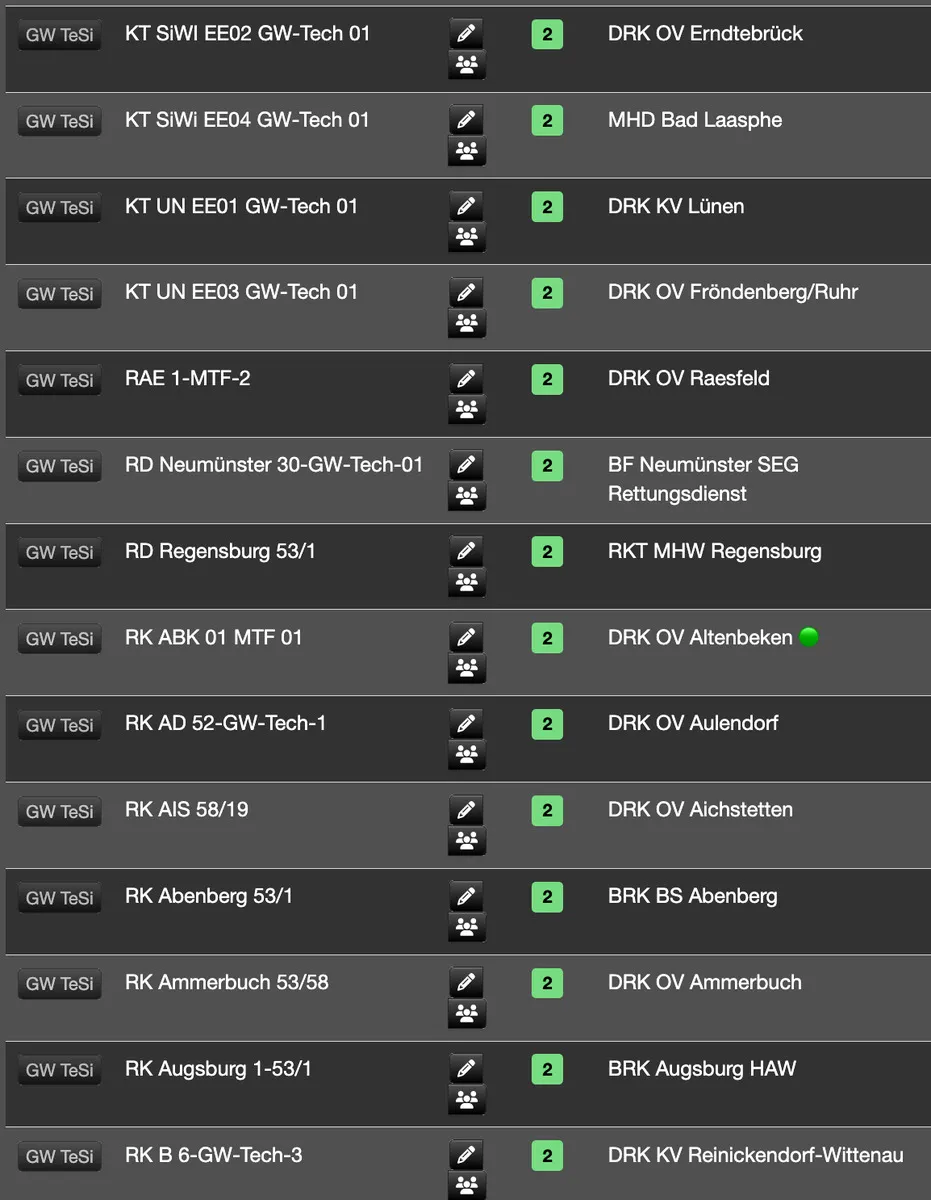The image size is (931, 1200).
Task: Open personnel icon for RK Augsburg 1-53/1
Action: (x=465, y=1100)
